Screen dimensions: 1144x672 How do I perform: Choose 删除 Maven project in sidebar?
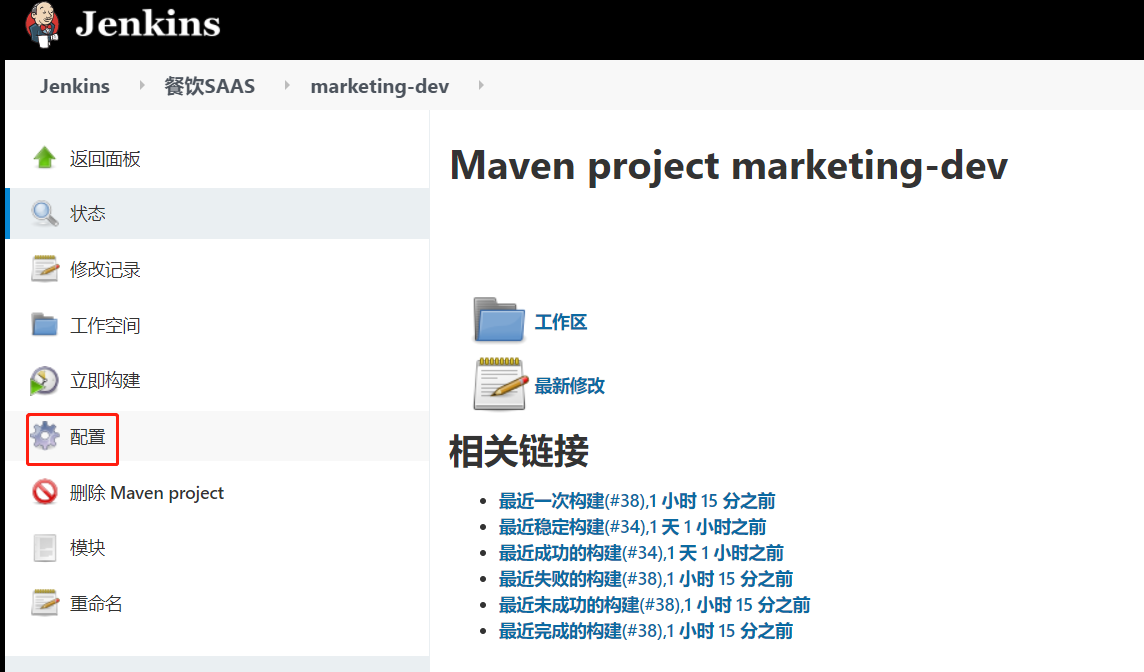click(x=147, y=493)
